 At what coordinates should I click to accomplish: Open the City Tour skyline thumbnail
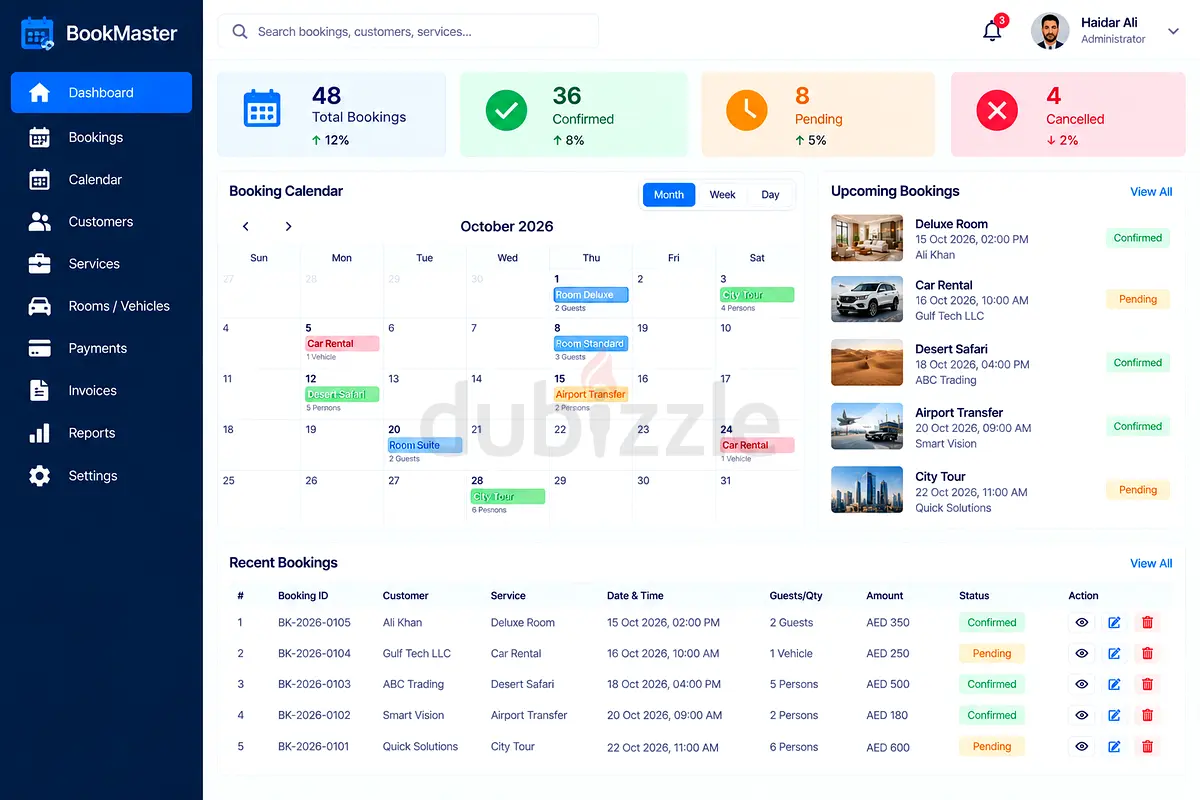(867, 490)
